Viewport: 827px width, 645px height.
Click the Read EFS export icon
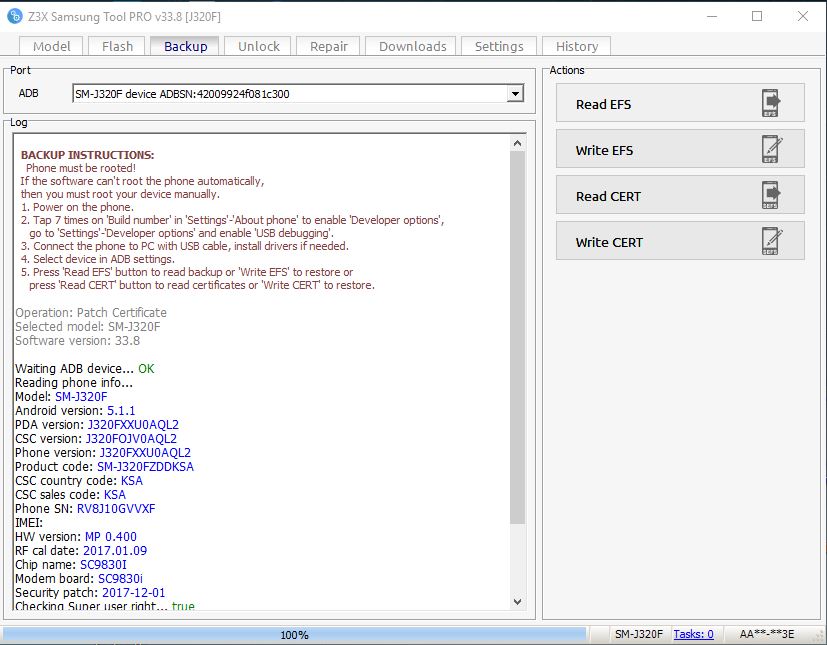[x=771, y=103]
